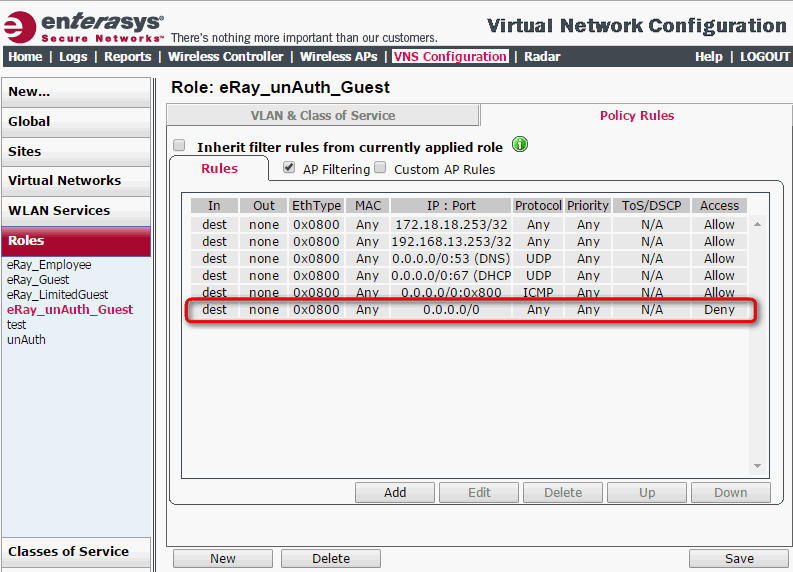
Task: Go to Reports in the top menu
Action: (x=127, y=57)
